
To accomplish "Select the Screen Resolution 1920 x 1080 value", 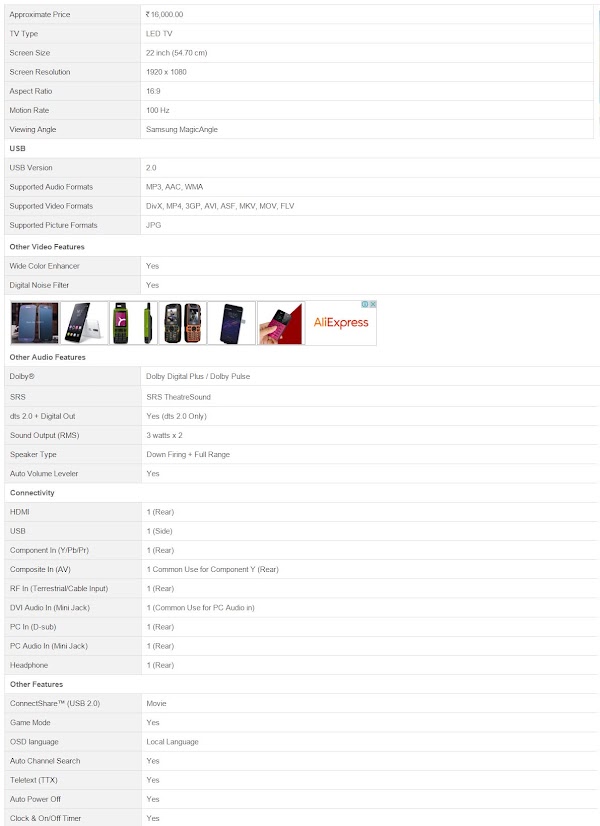I will click(166, 72).
